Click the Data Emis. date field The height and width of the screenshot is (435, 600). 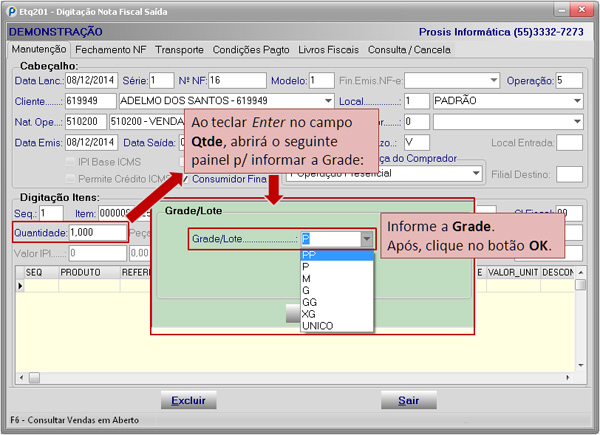click(91, 142)
